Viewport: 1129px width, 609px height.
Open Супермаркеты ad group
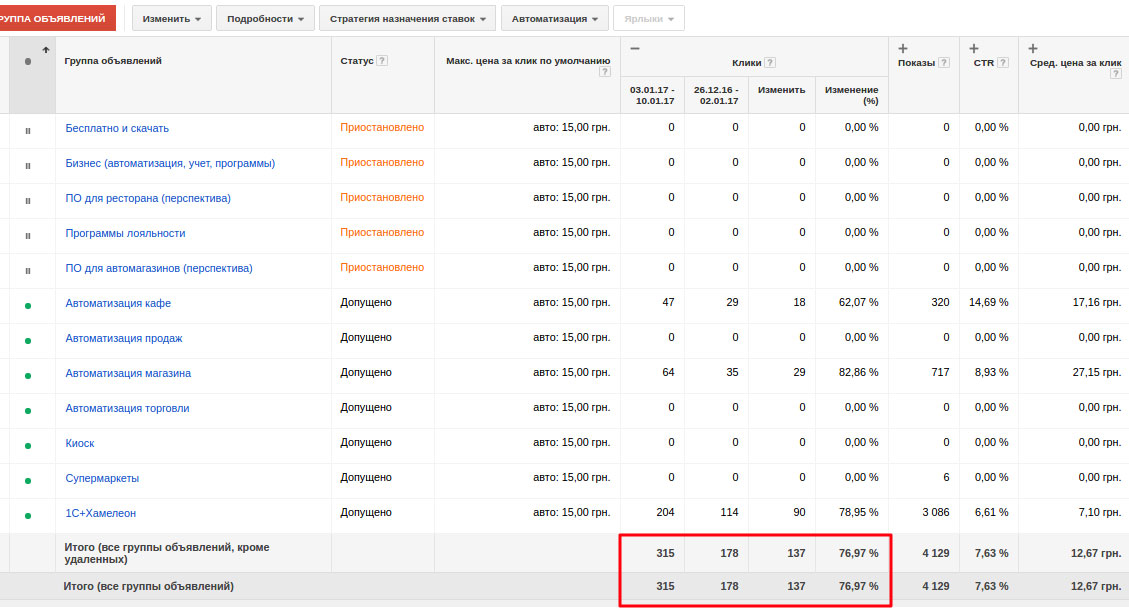[102, 478]
